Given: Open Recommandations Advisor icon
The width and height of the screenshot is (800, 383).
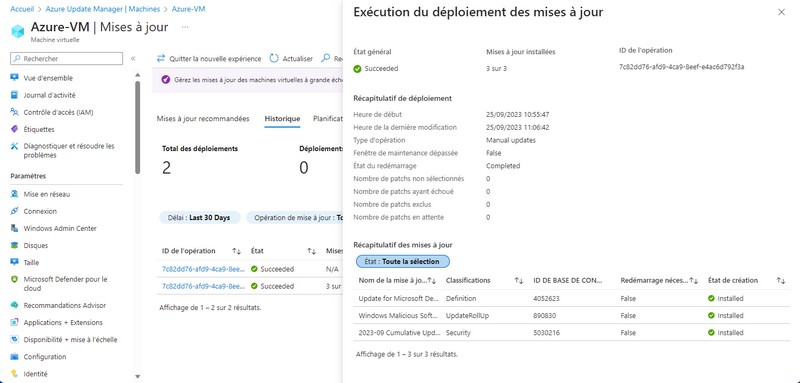Looking at the screenshot, I should 14,305.
